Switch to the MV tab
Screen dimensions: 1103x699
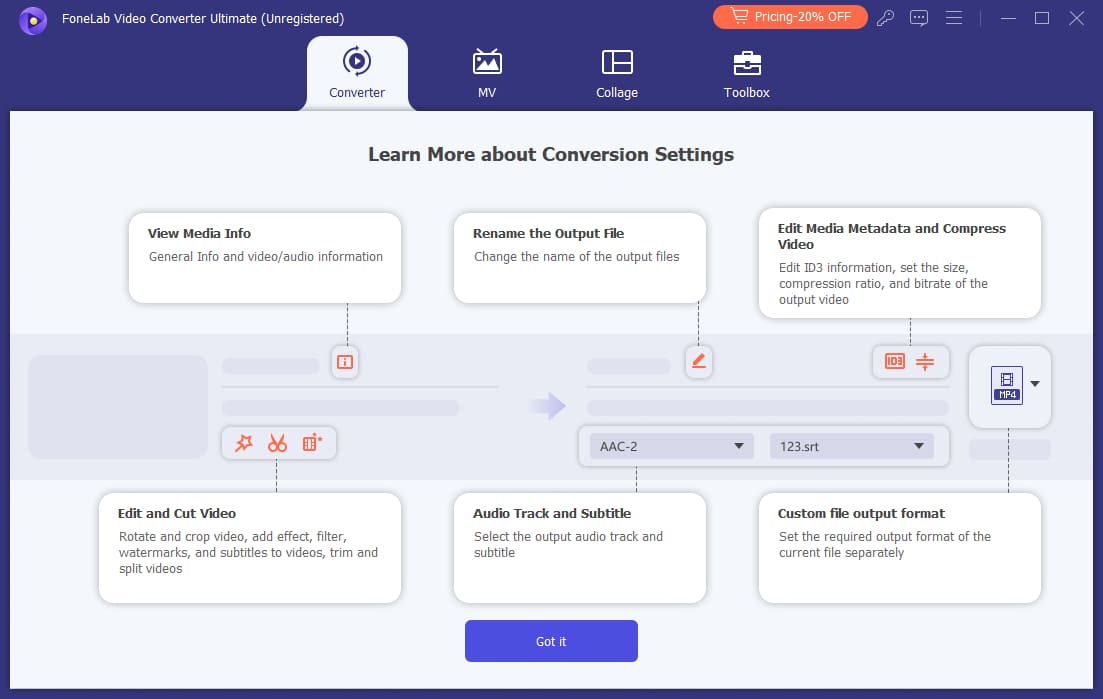click(x=487, y=73)
